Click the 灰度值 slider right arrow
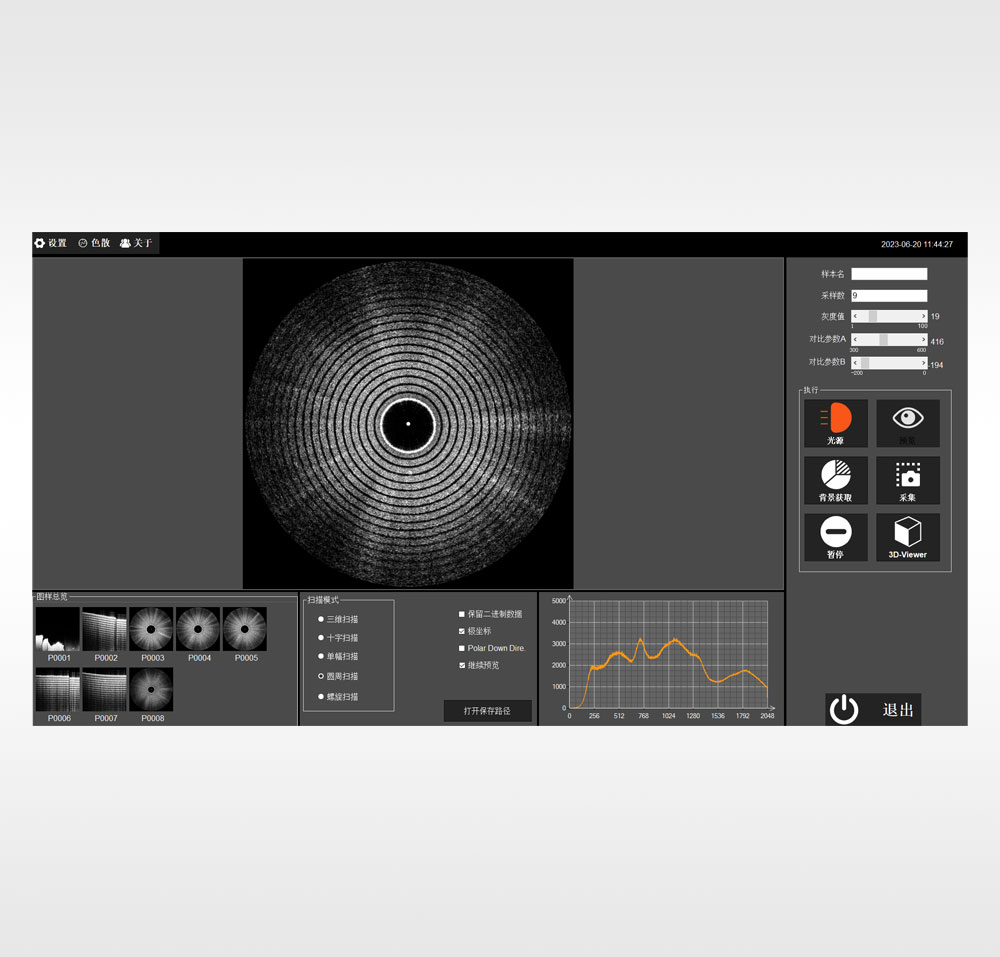This screenshot has height=957, width=1000. [x=922, y=316]
